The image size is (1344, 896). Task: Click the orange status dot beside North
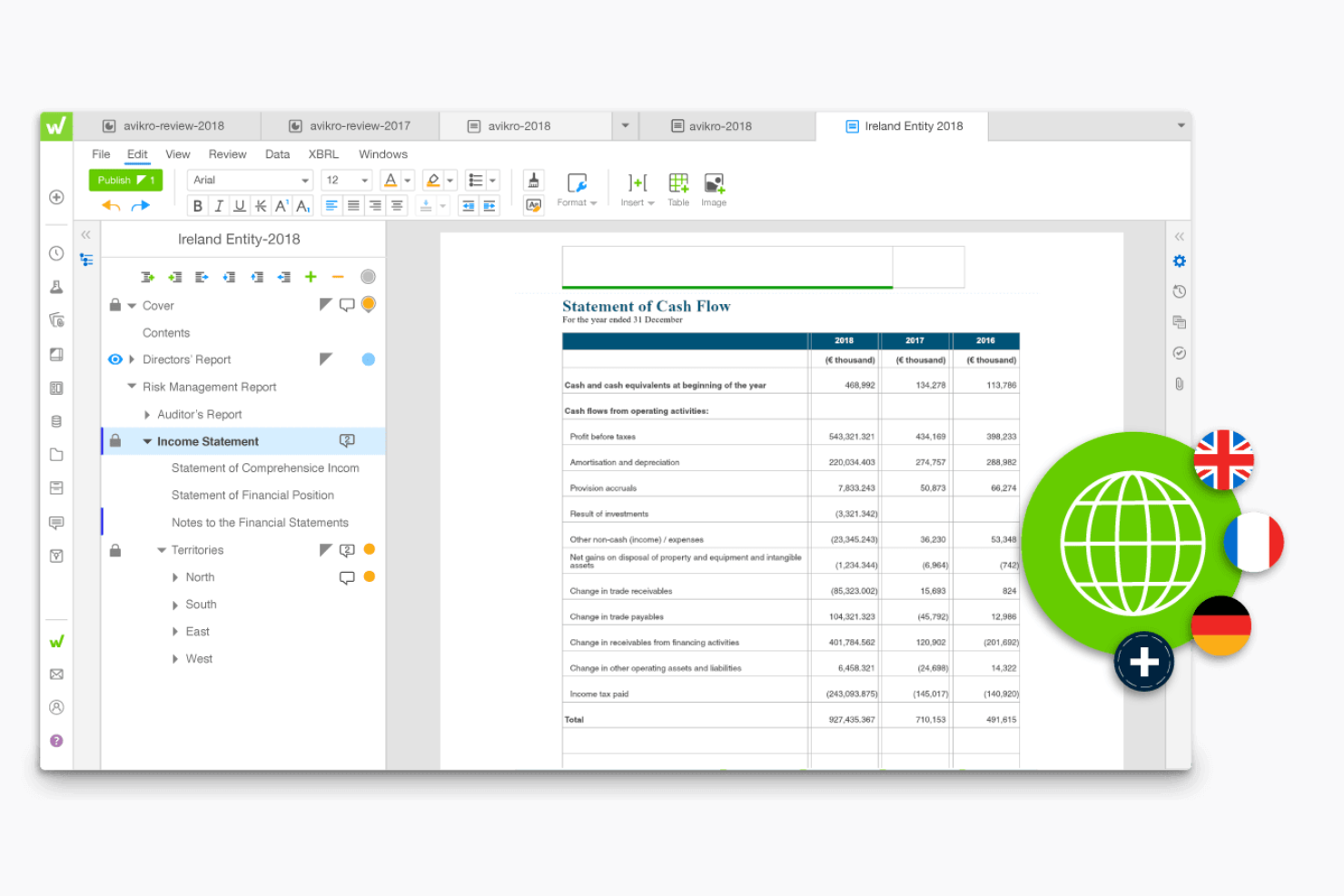[x=368, y=576]
